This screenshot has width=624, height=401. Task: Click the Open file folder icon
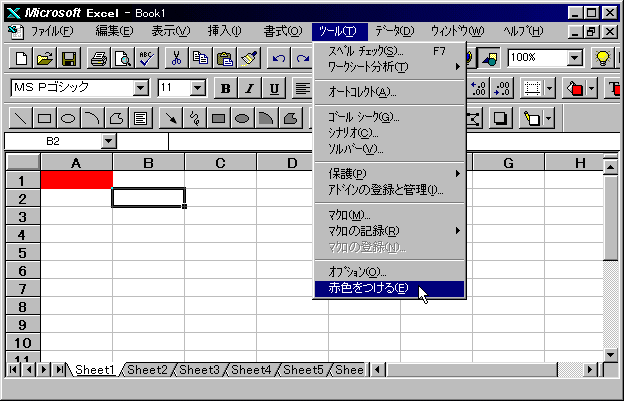[x=45, y=59]
